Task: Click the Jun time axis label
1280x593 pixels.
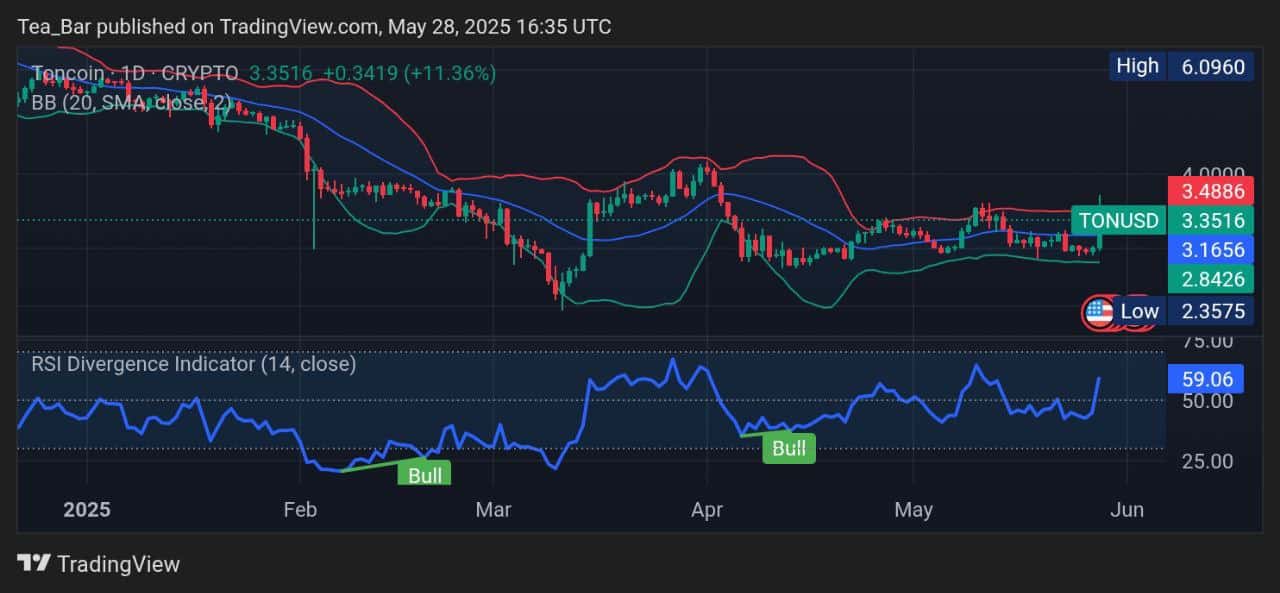Action: [x=1128, y=510]
